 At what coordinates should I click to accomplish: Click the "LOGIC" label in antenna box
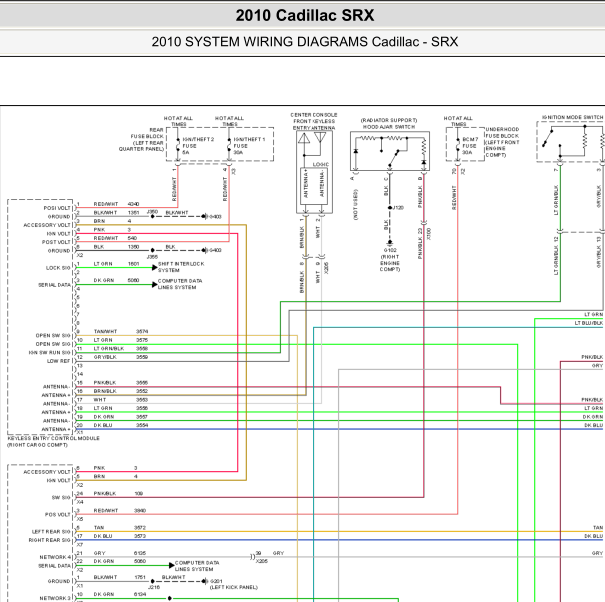point(321,164)
